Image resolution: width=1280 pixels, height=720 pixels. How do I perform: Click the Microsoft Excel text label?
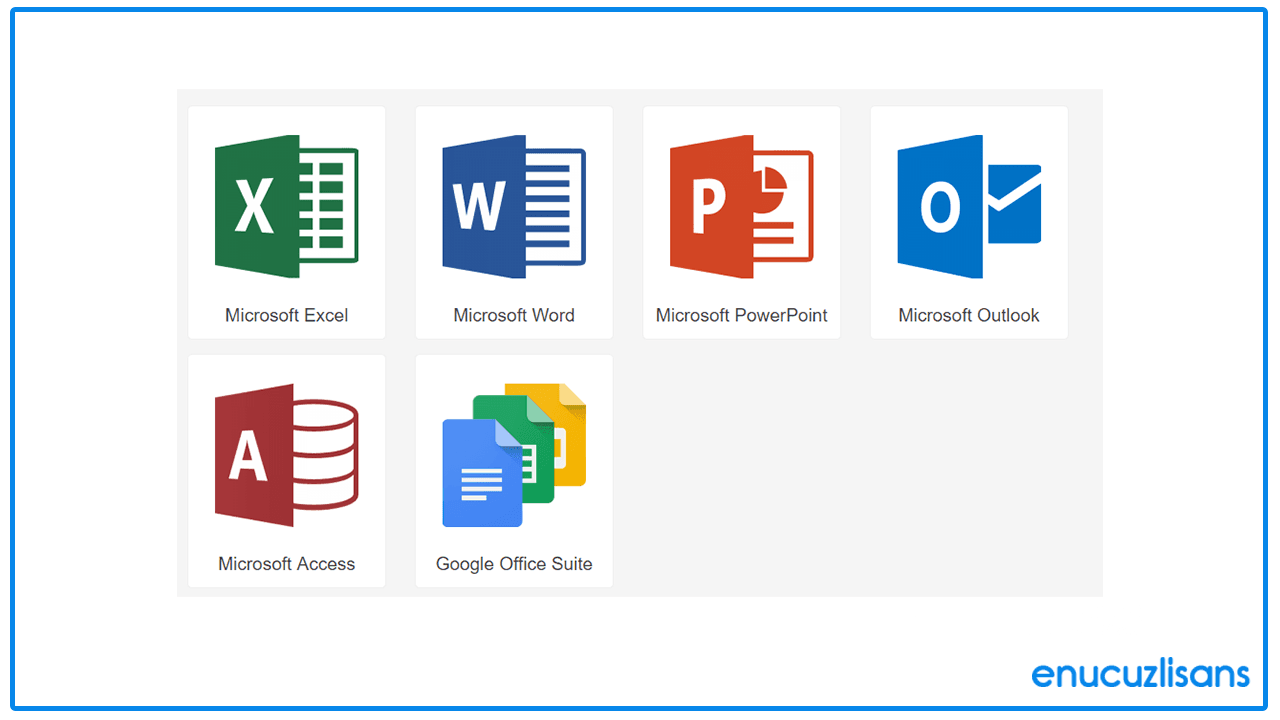tap(287, 315)
